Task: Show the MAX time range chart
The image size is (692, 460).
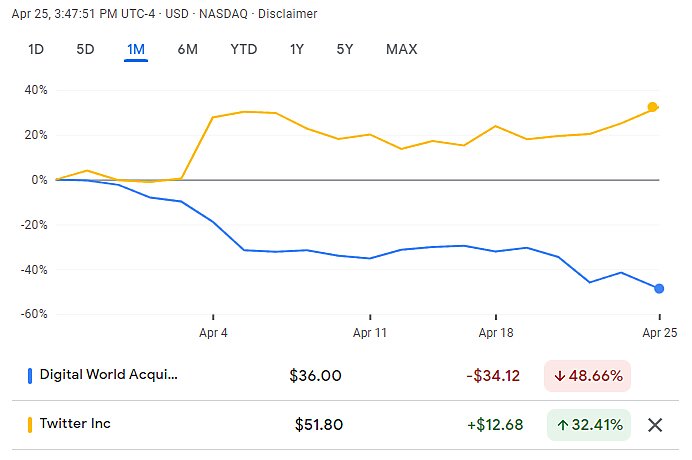Action: point(401,49)
